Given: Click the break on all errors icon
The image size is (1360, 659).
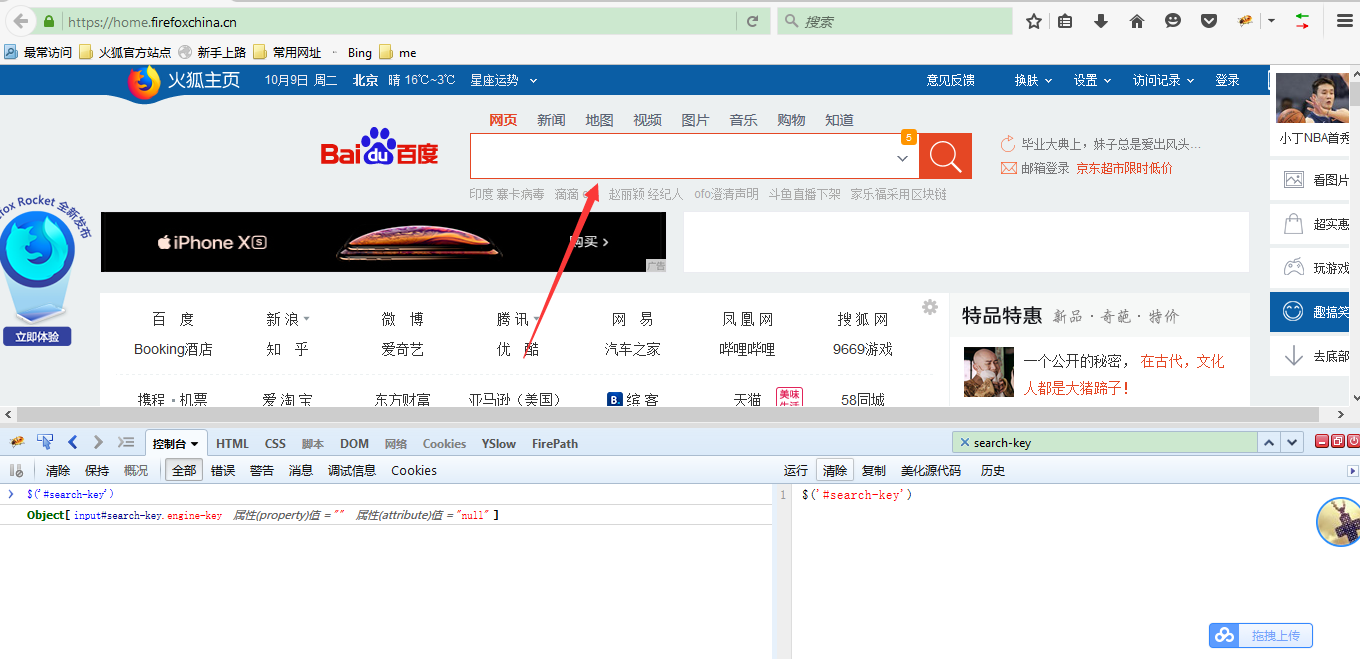Looking at the screenshot, I should (x=16, y=470).
